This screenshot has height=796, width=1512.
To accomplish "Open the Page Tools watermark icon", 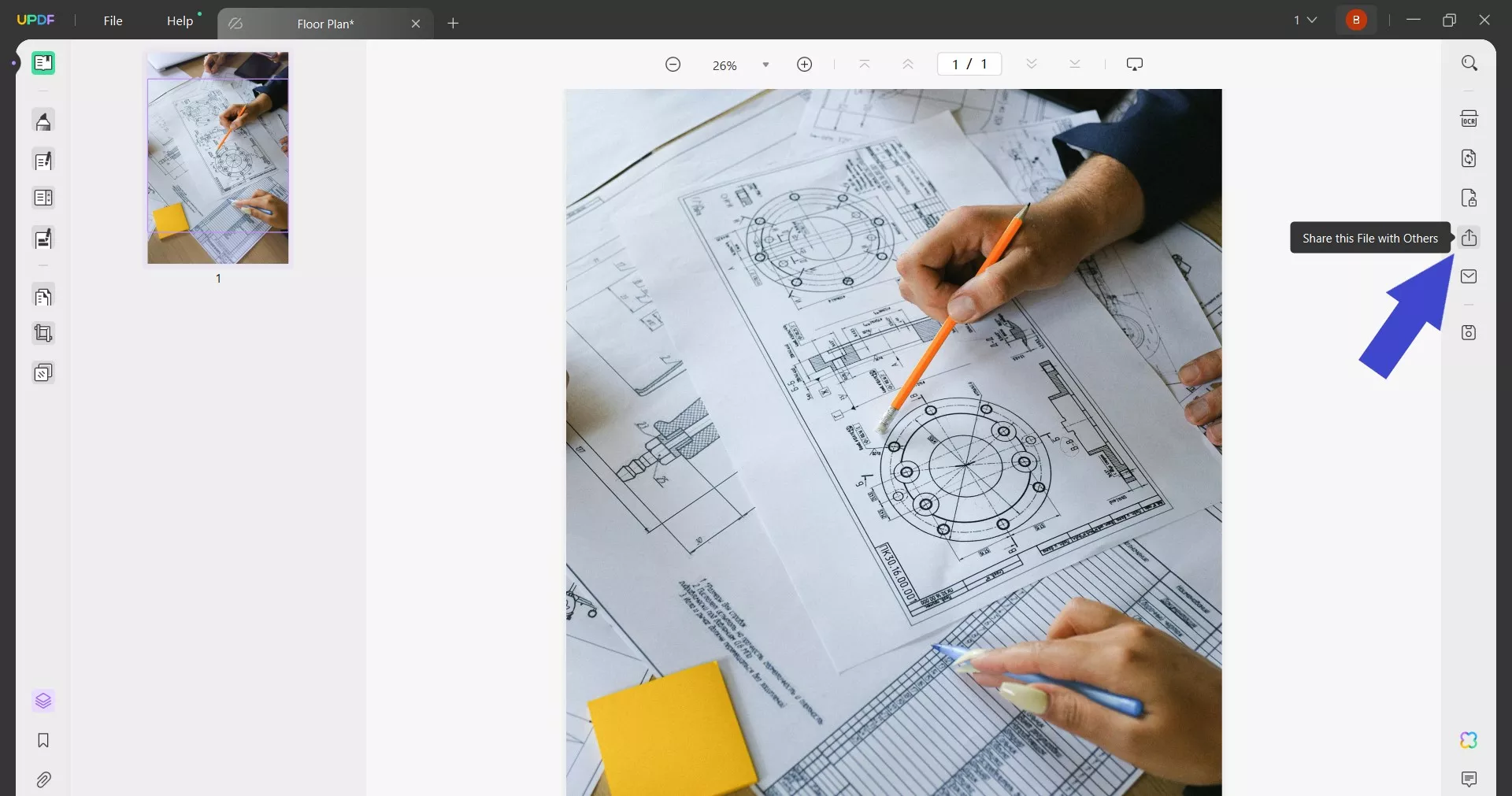I will (43, 372).
